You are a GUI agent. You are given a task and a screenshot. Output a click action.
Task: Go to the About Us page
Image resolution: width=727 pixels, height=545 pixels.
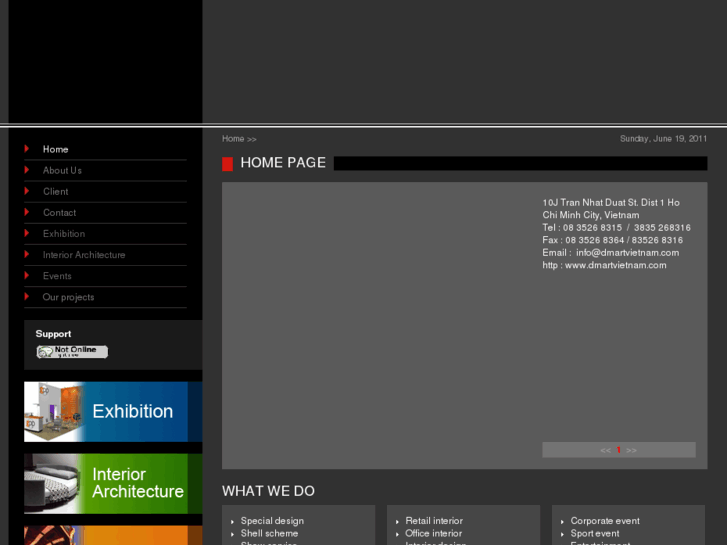point(62,170)
